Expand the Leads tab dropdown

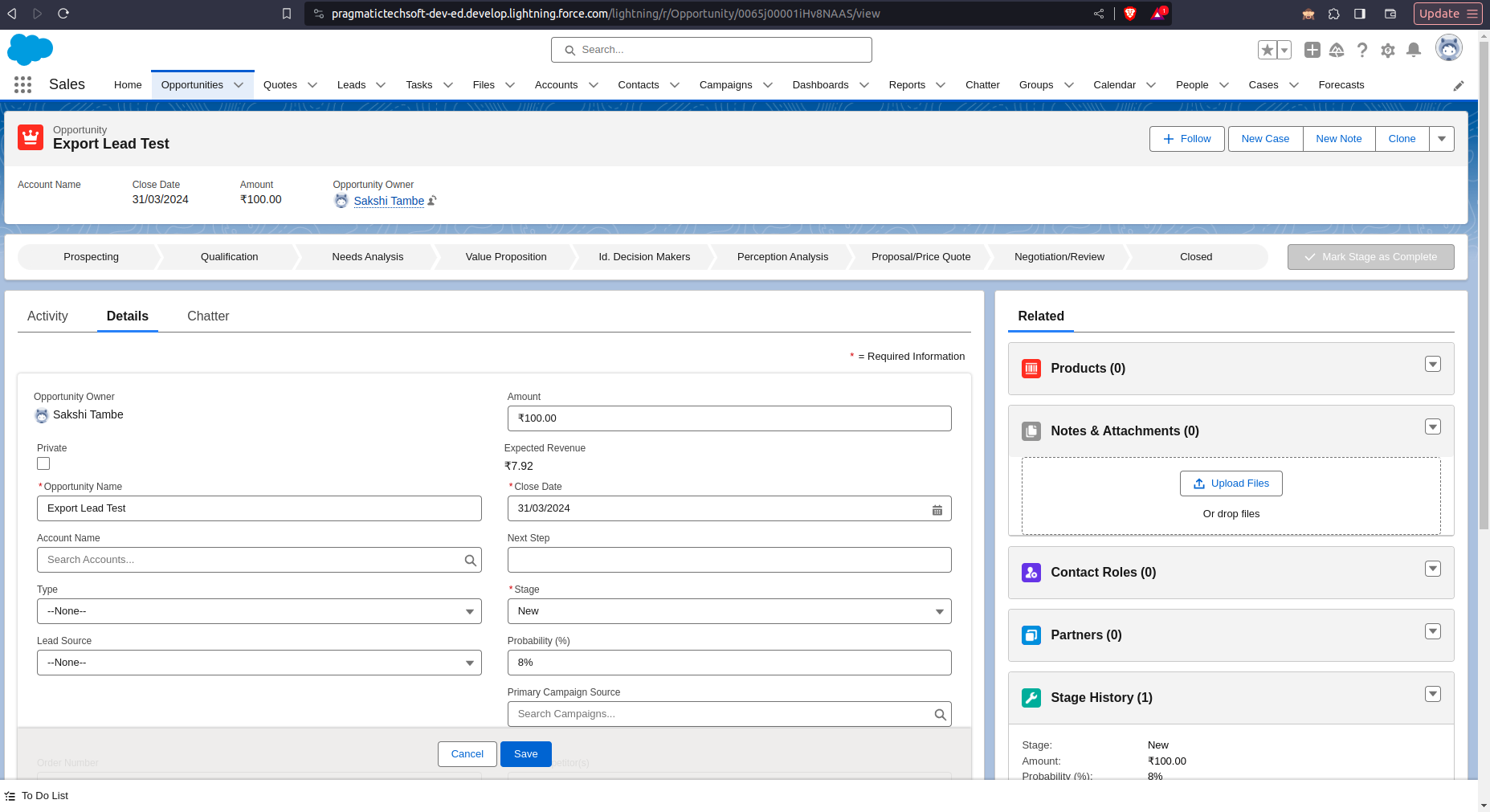click(381, 85)
